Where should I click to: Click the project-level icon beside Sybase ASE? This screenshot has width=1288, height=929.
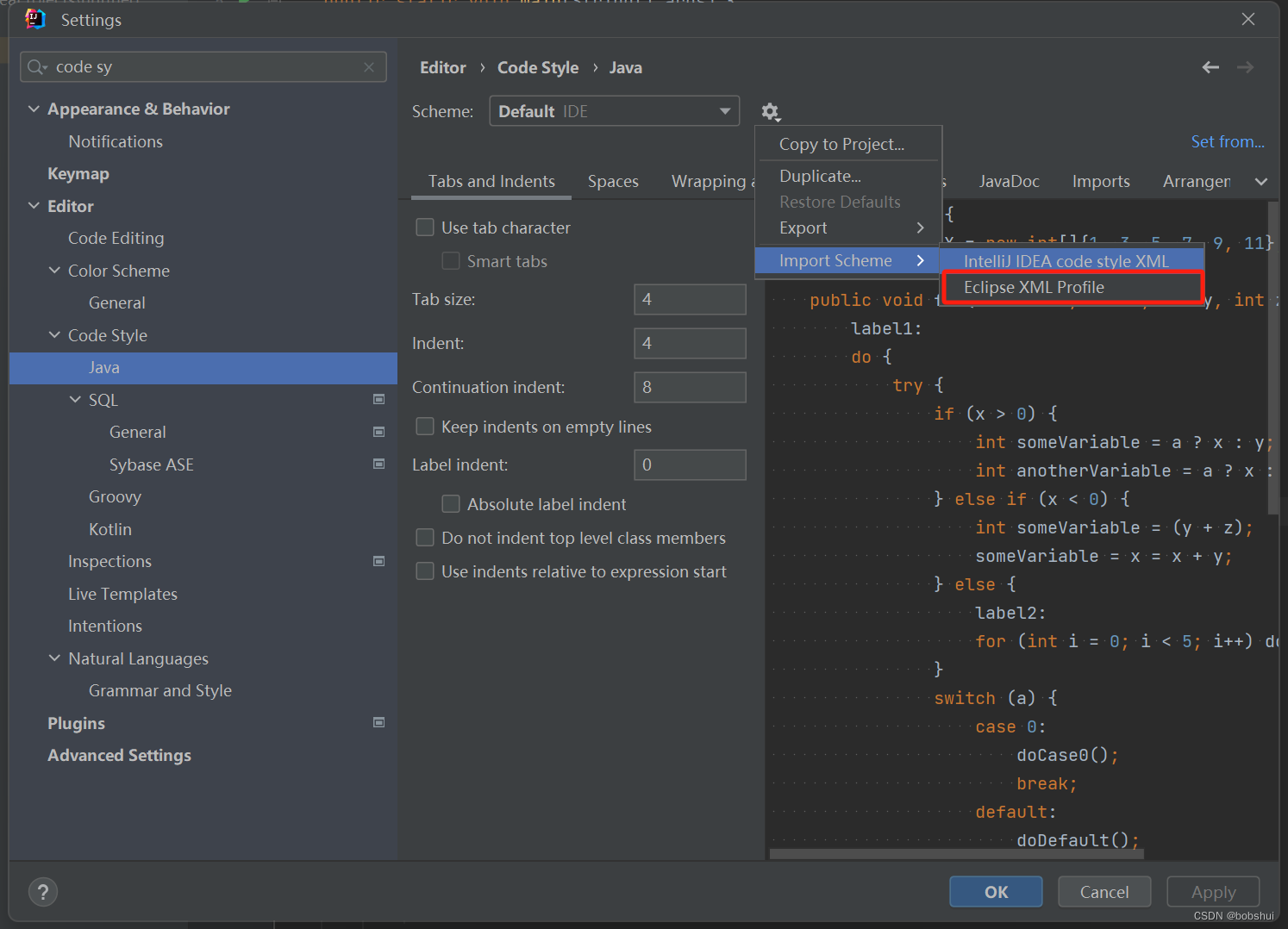(x=378, y=464)
